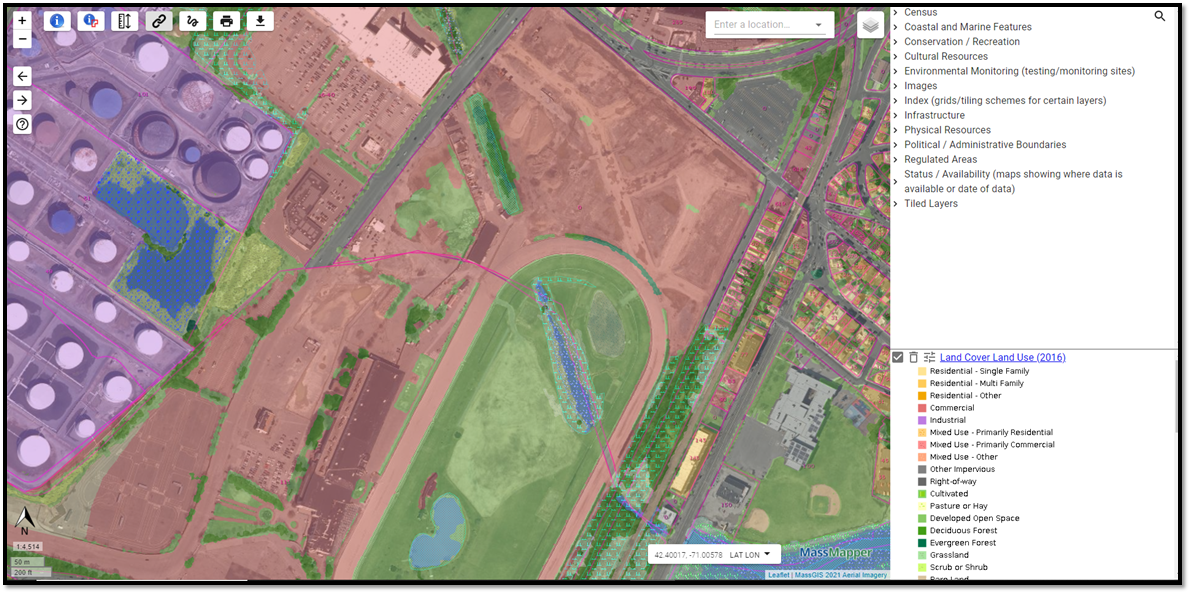
Task: Click the search magnifier icon
Action: point(1159,16)
